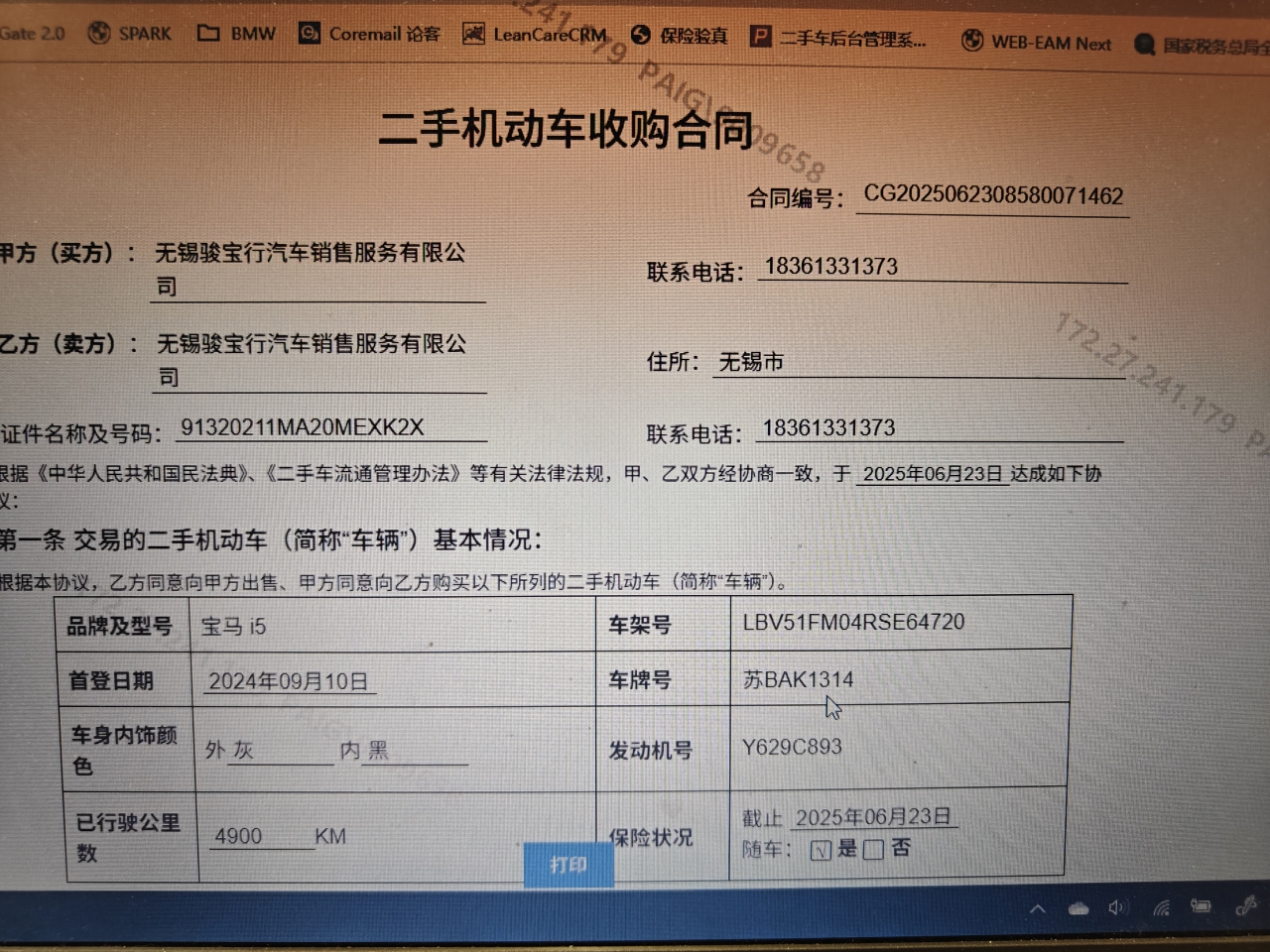1270x952 pixels.
Task: Open the 国家税务总局 bookmark
Action: pyautogui.click(x=1202, y=45)
